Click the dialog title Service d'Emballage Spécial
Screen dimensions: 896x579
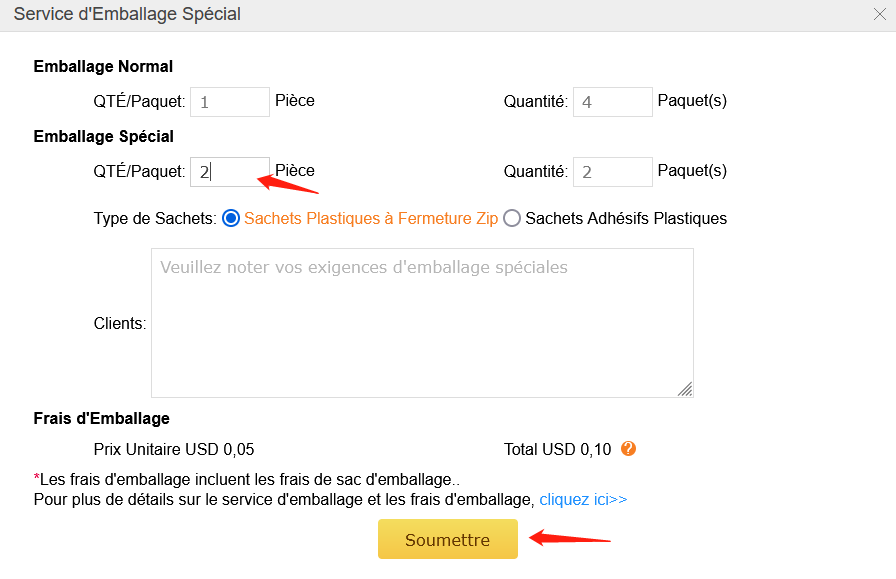127,14
